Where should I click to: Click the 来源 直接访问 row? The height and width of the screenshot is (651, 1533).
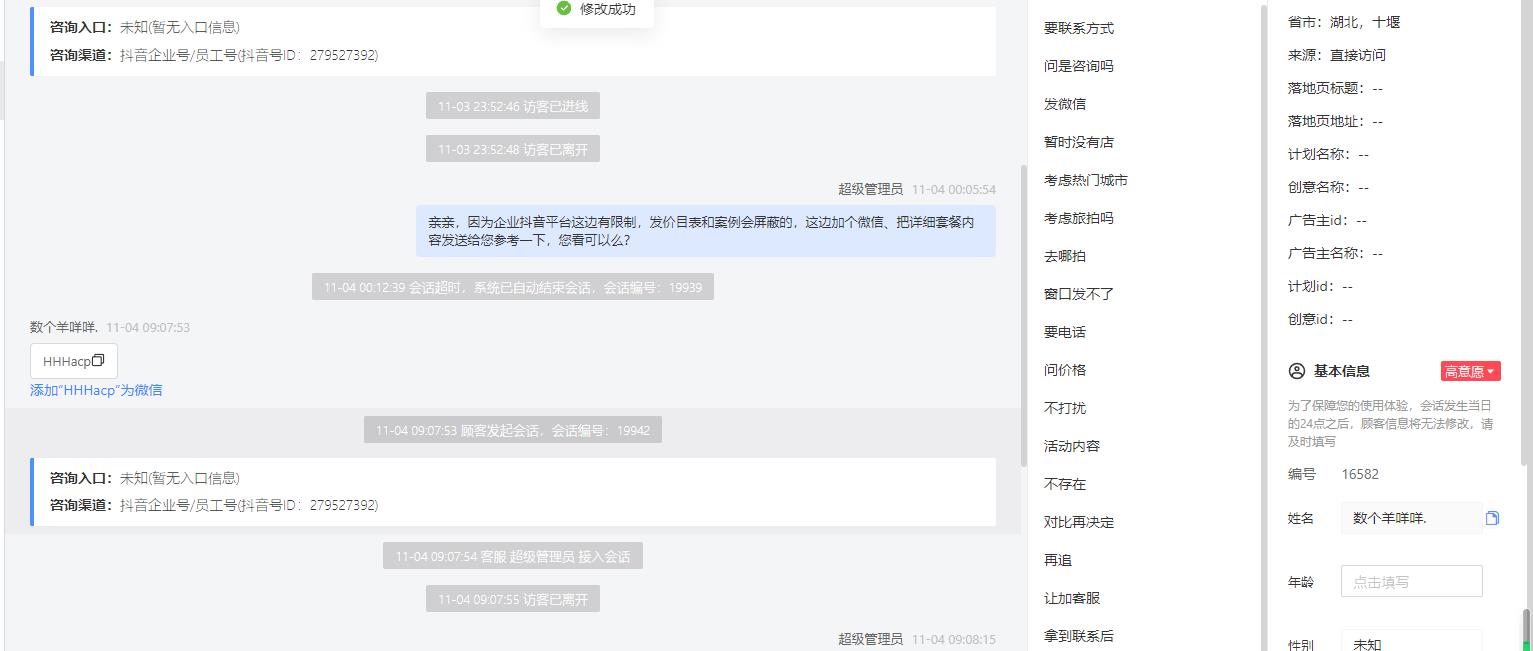(1337, 55)
